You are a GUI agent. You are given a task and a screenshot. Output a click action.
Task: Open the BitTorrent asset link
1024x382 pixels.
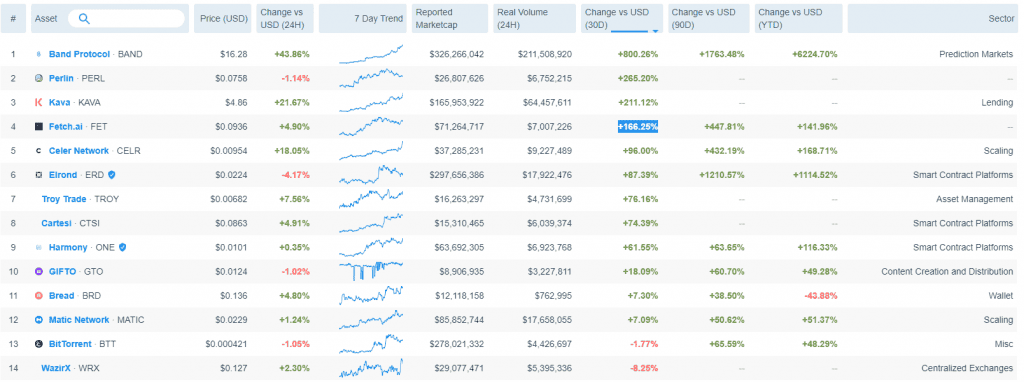point(71,344)
